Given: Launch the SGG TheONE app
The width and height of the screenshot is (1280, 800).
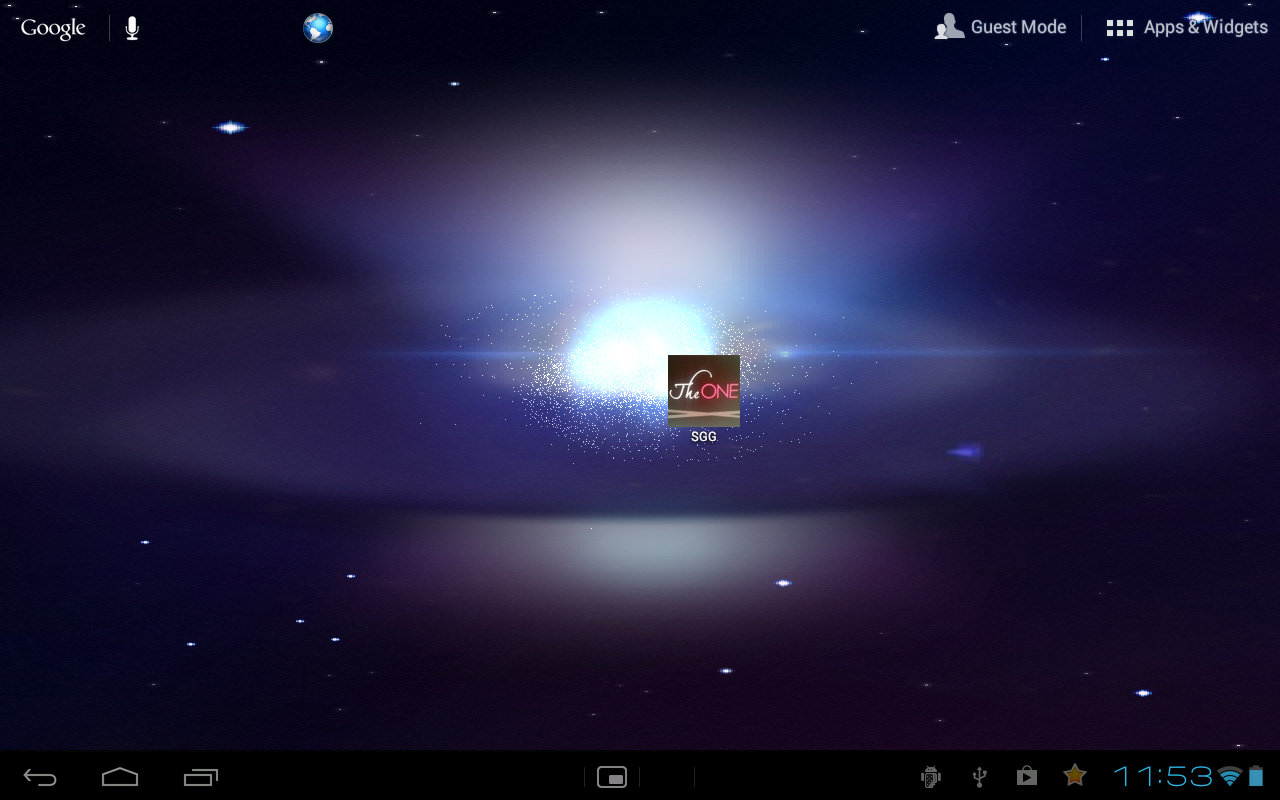Looking at the screenshot, I should point(704,398).
